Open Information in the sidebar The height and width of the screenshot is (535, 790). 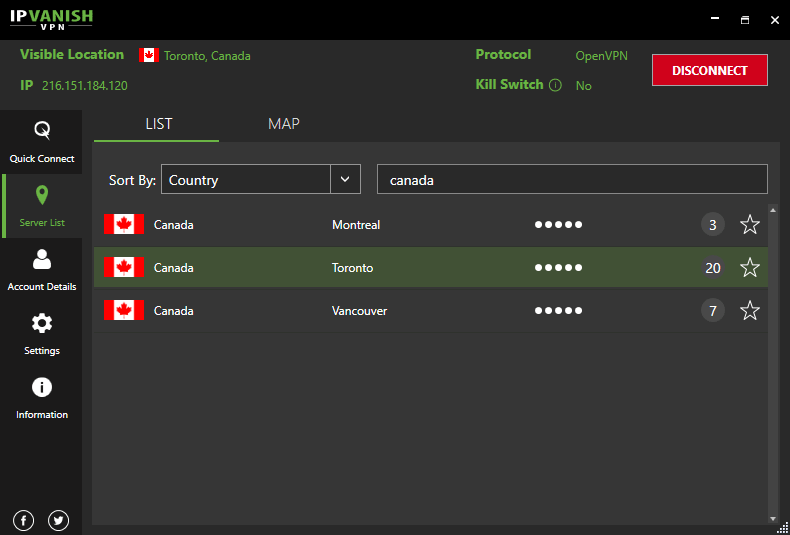(x=42, y=398)
